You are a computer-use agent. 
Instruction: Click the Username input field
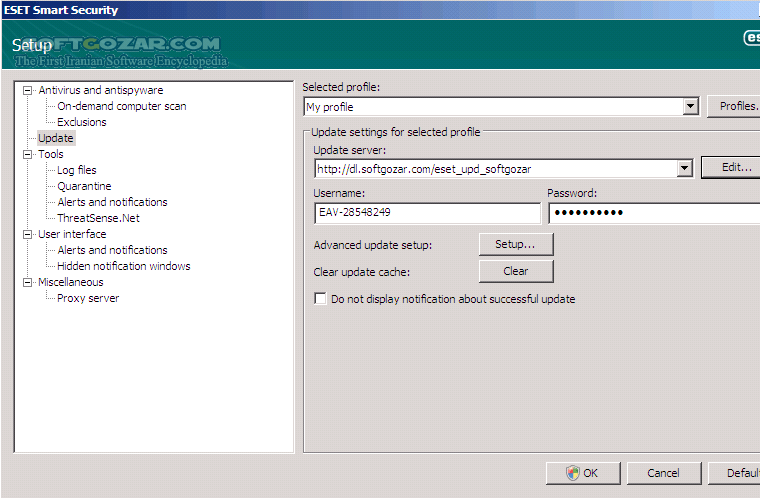coord(427,213)
